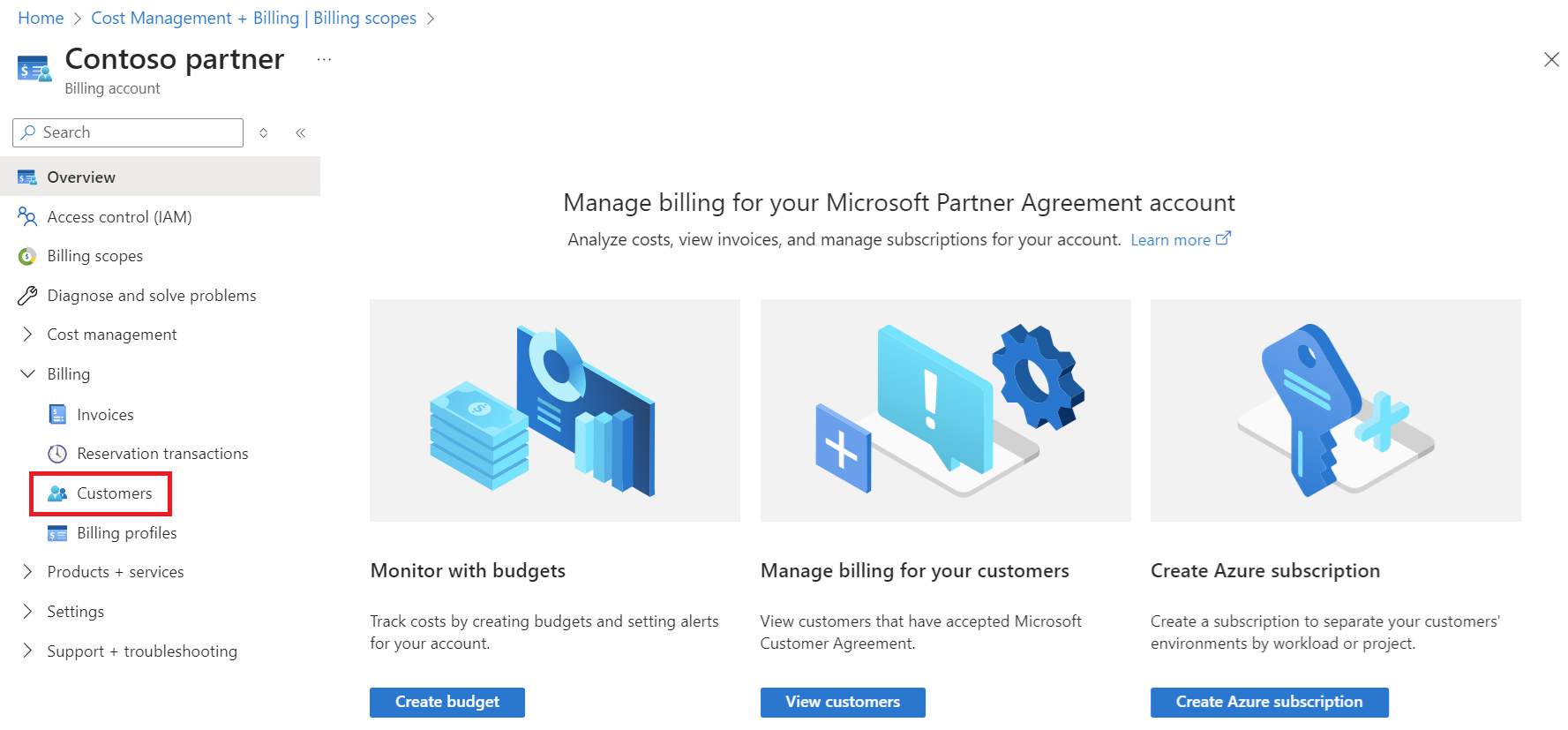Click the Access control (IAM) people icon
Screen dimensions: 1568x730
27,216
